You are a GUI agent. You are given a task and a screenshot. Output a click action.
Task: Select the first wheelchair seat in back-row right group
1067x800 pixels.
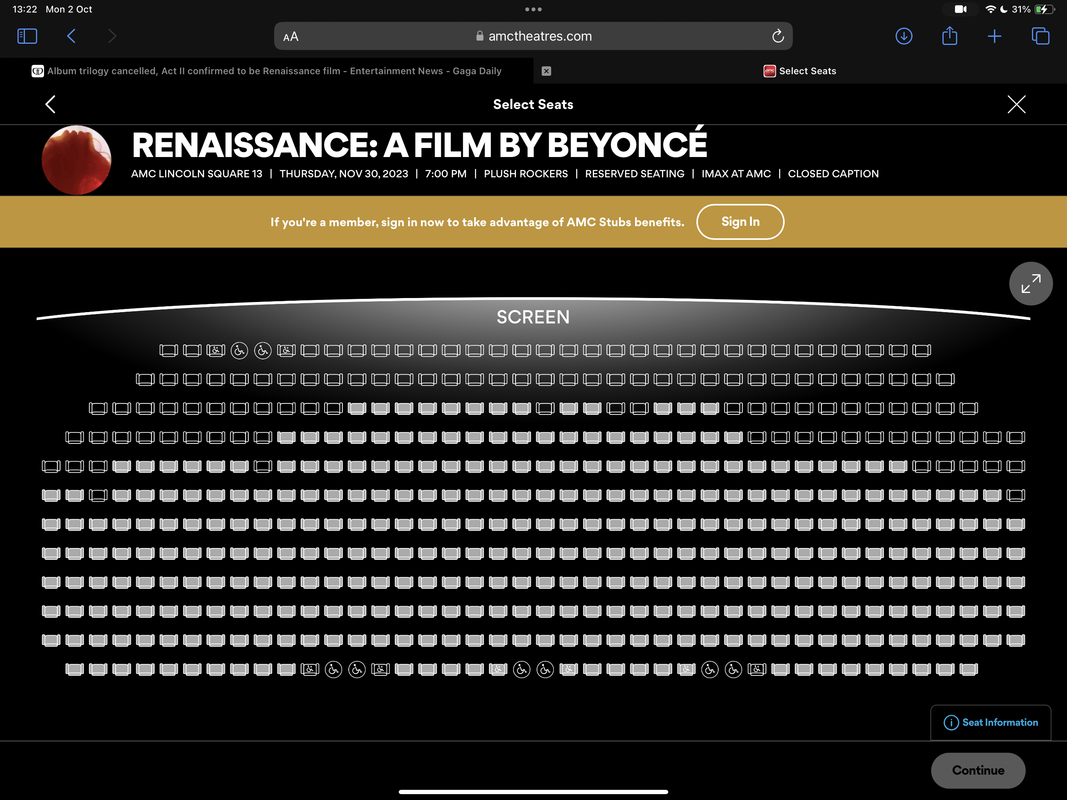click(710, 669)
